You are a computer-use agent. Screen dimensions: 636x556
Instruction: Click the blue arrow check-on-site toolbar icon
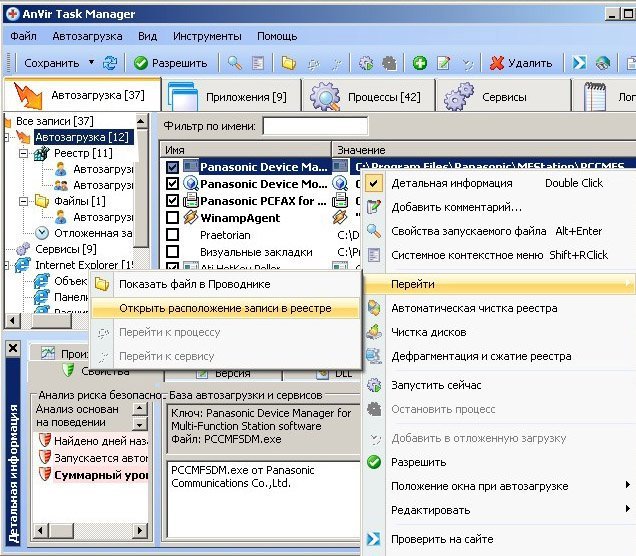click(579, 63)
